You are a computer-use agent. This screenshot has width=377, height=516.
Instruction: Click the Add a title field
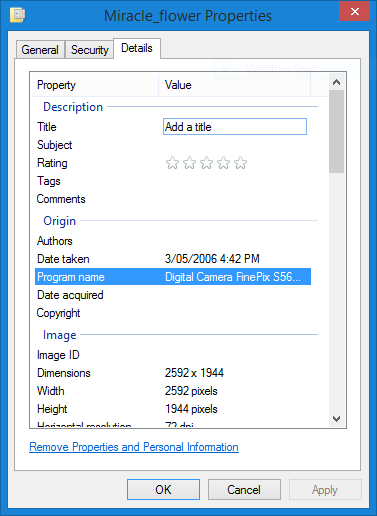click(x=235, y=127)
